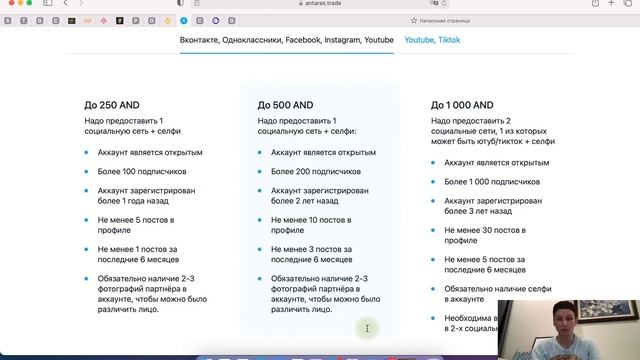
Task: Click the До 1 000 AND heading
Action: tap(462, 105)
